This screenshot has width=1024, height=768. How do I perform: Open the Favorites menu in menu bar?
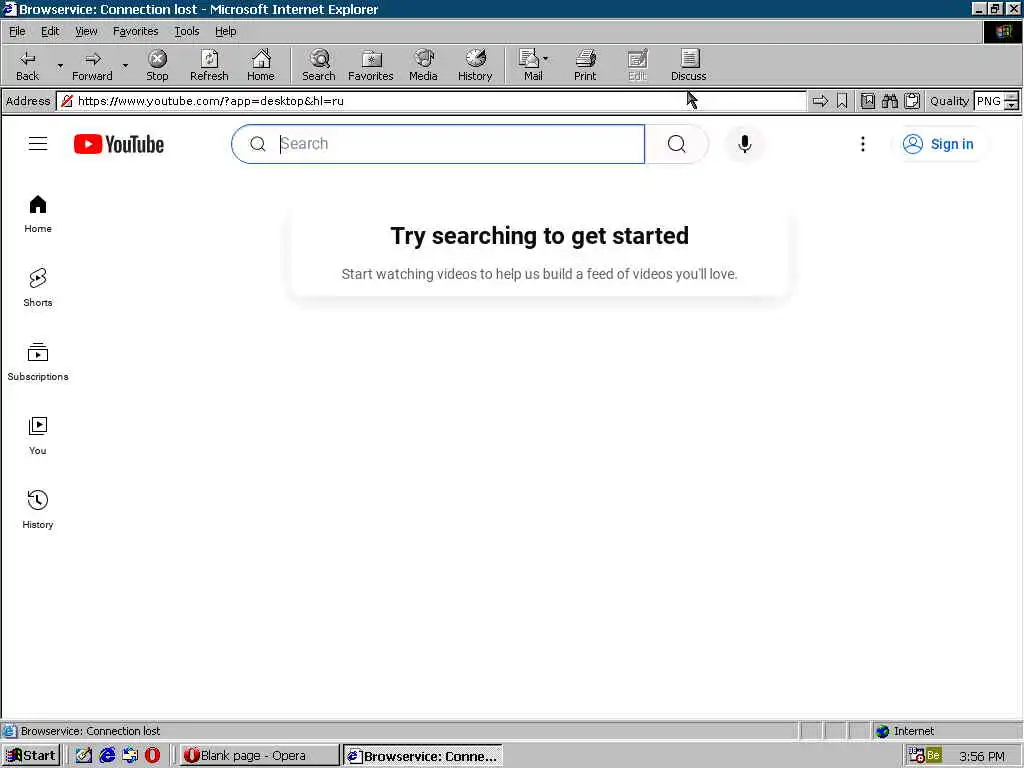pyautogui.click(x=135, y=31)
